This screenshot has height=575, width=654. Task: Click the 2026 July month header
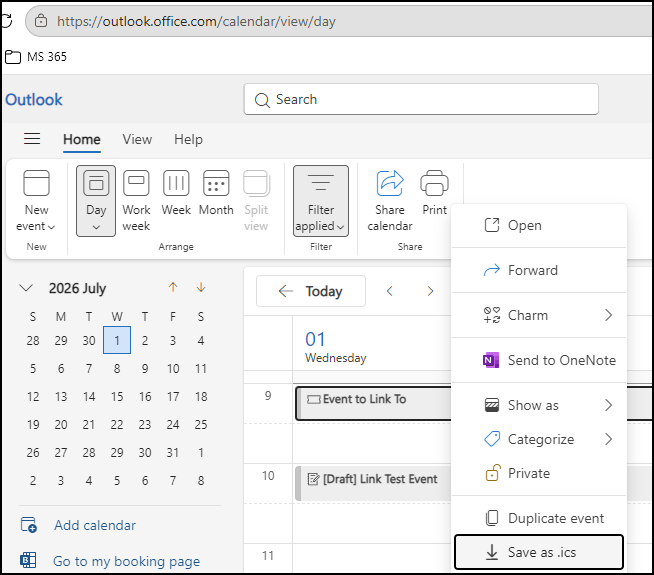coord(77,288)
